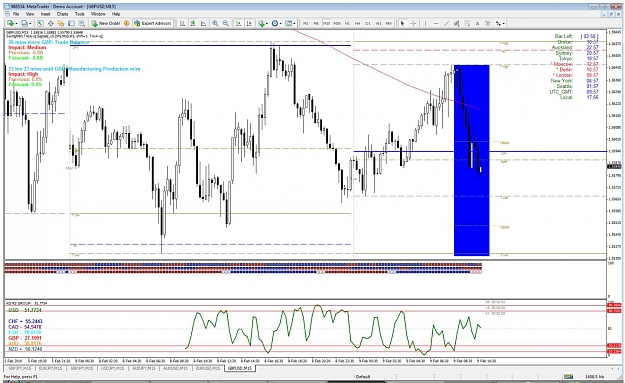Zoom out on the chart
This screenshot has height=383, width=625.
click(225, 23)
